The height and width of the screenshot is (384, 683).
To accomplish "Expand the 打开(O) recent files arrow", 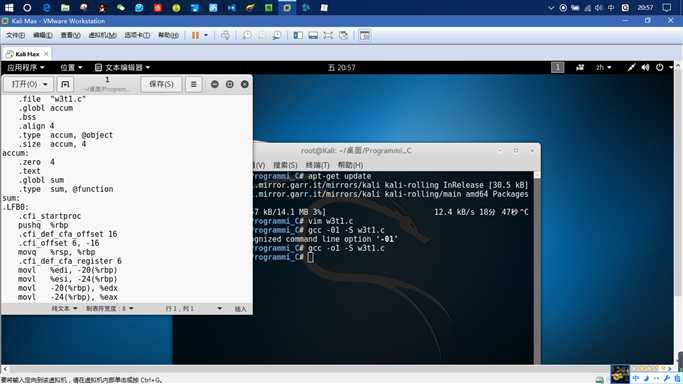I will pos(45,84).
